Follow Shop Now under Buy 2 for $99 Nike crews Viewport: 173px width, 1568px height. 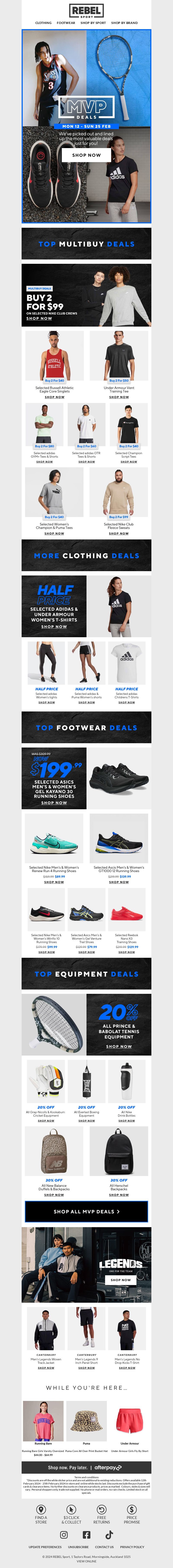click(39, 318)
